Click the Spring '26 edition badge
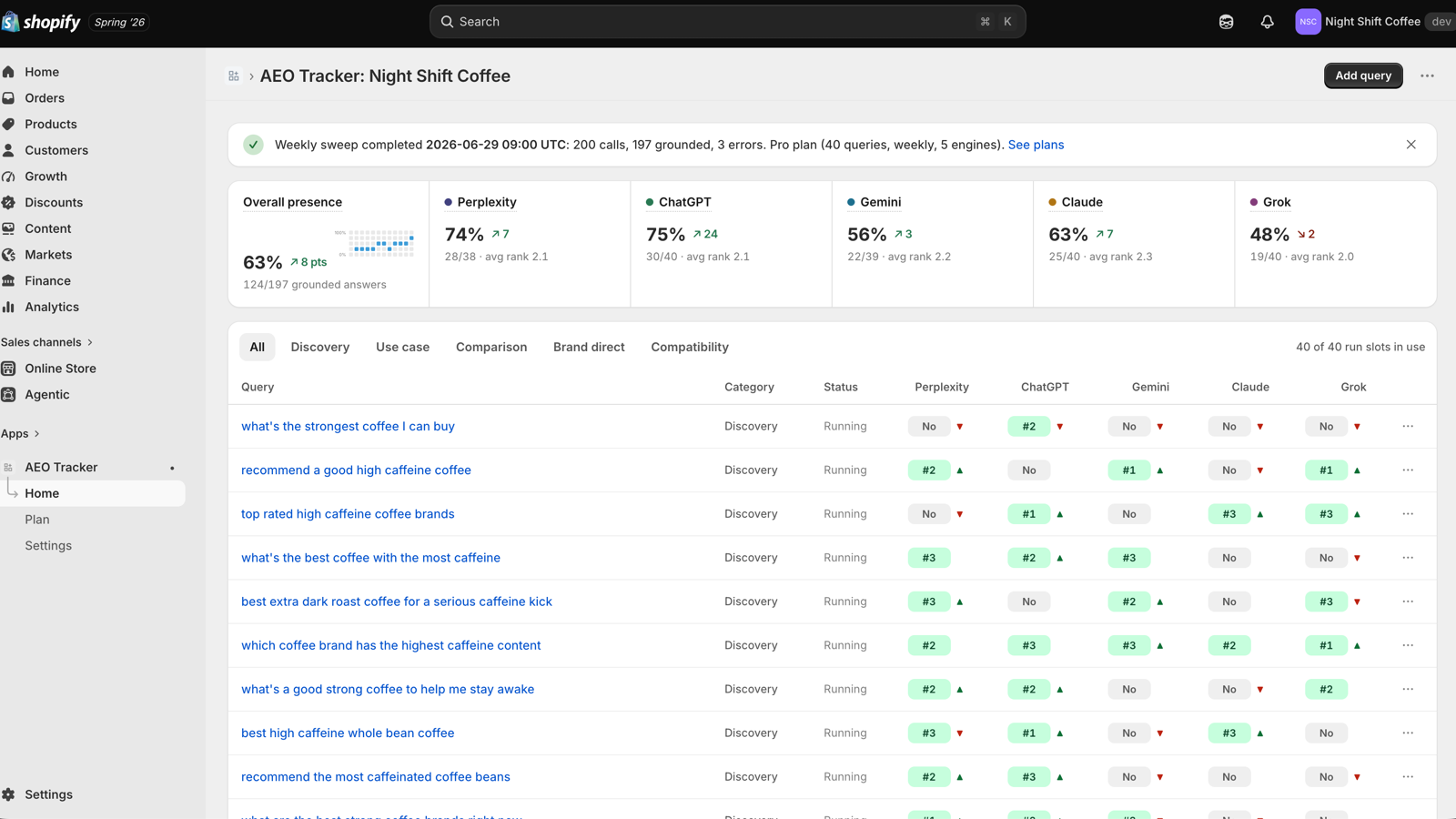 coord(119,22)
